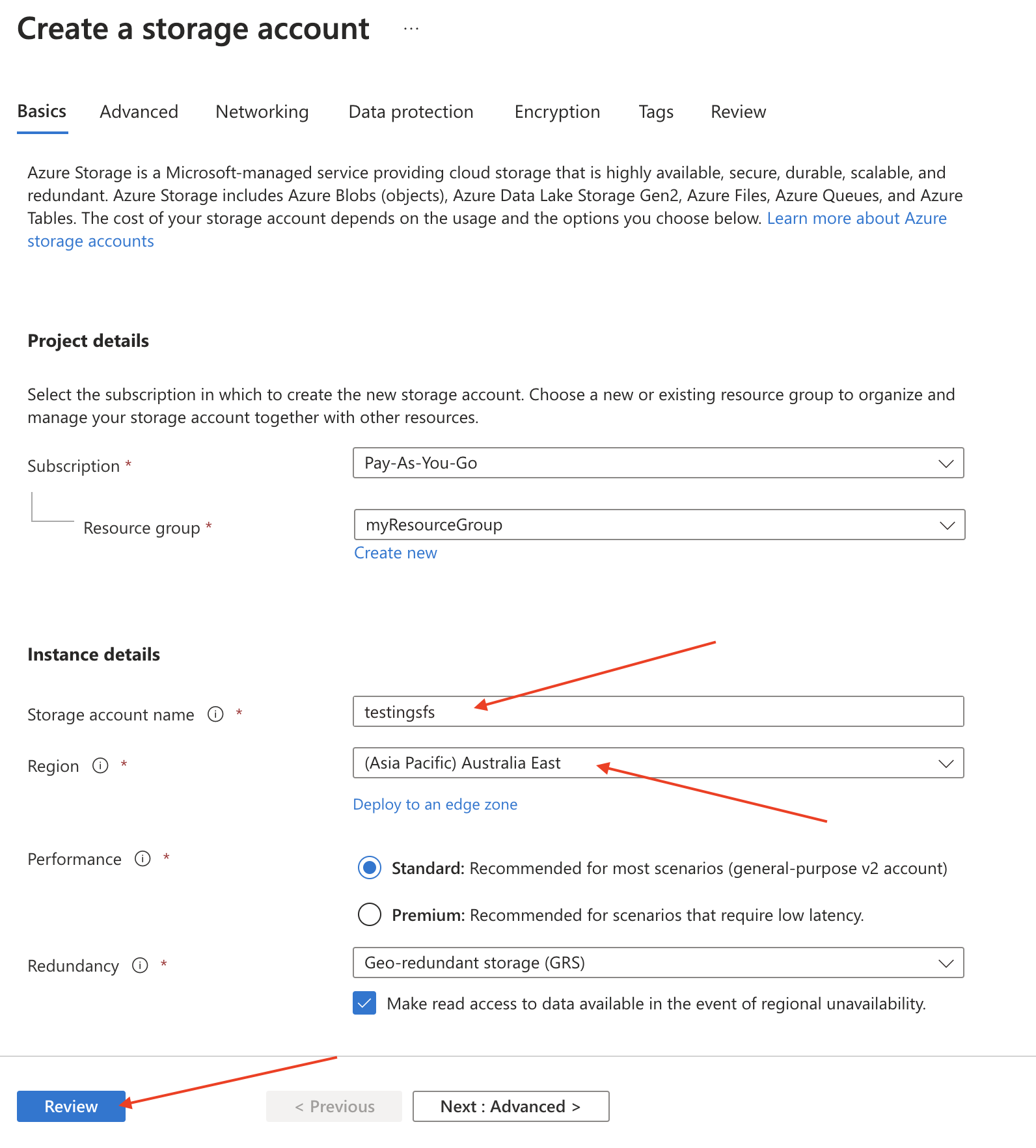Click the blue Review button
The image size is (1036, 1148).
pos(71,1106)
